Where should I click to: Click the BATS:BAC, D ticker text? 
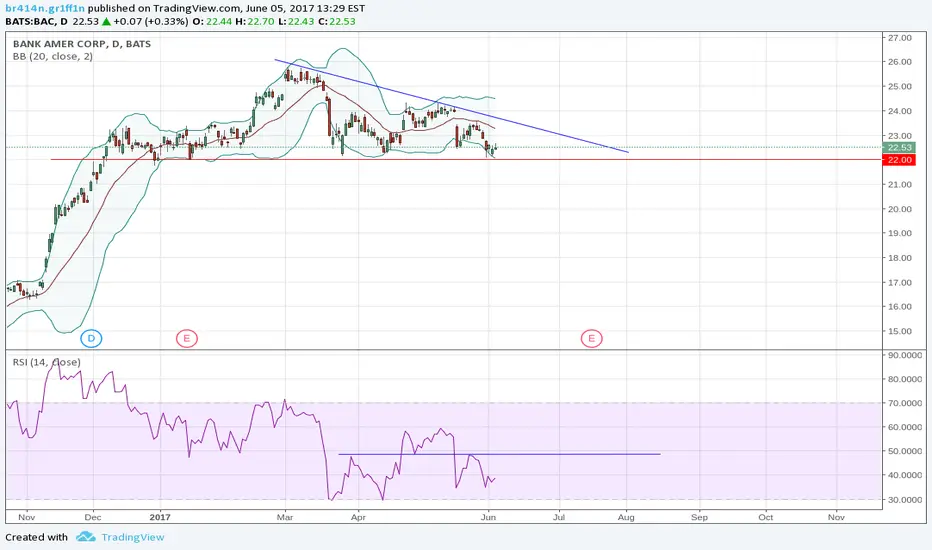(x=37, y=21)
